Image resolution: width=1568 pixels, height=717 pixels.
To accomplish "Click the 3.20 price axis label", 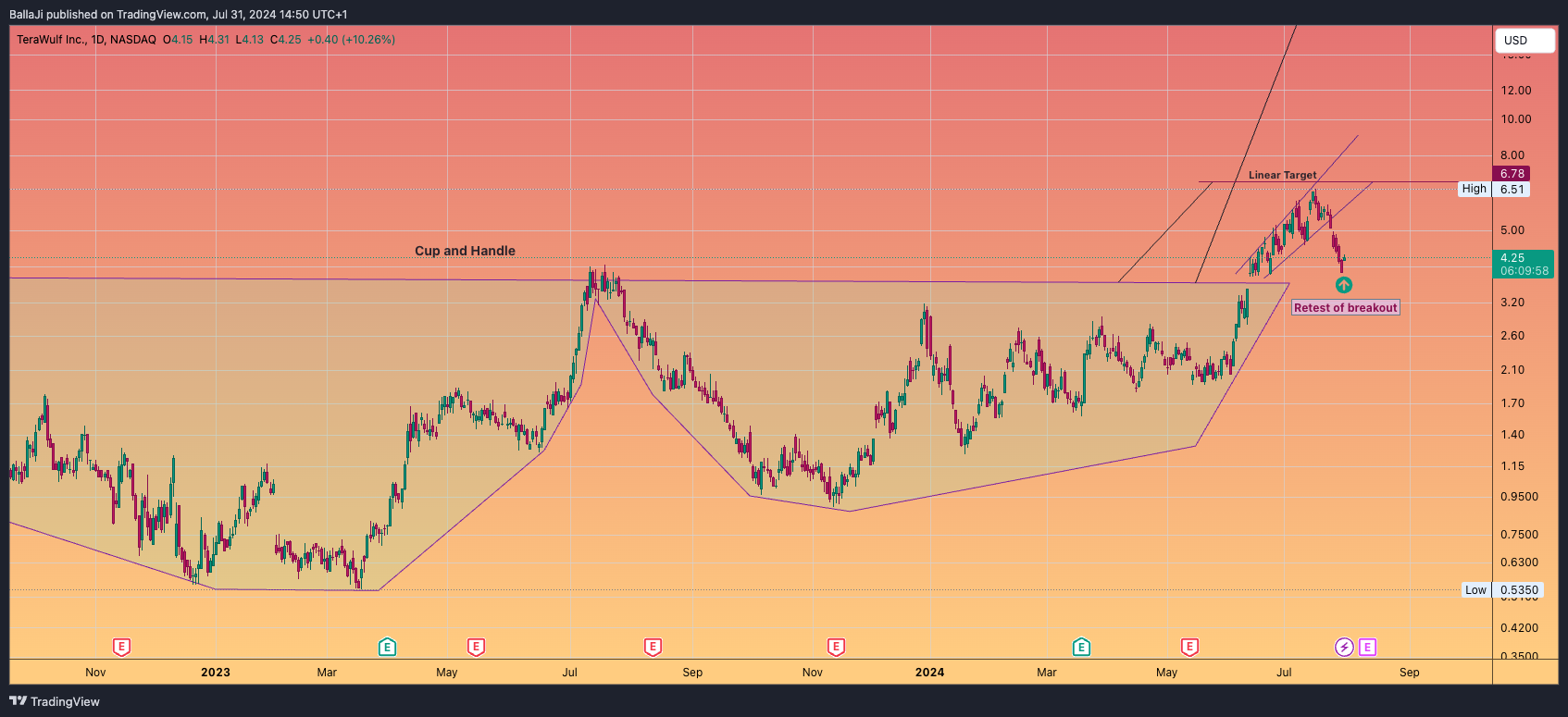I will 1512,303.
